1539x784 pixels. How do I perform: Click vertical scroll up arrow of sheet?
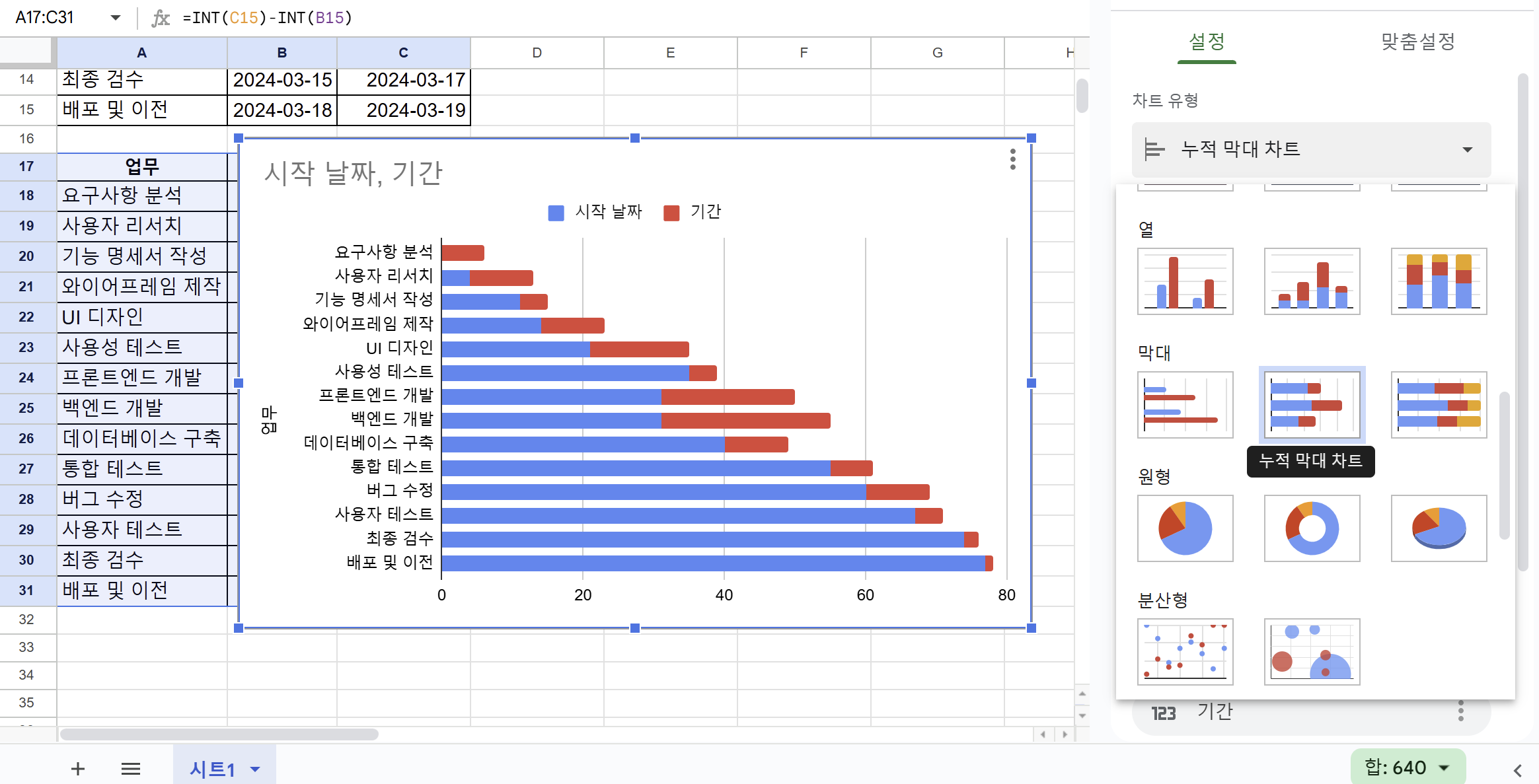[1082, 694]
